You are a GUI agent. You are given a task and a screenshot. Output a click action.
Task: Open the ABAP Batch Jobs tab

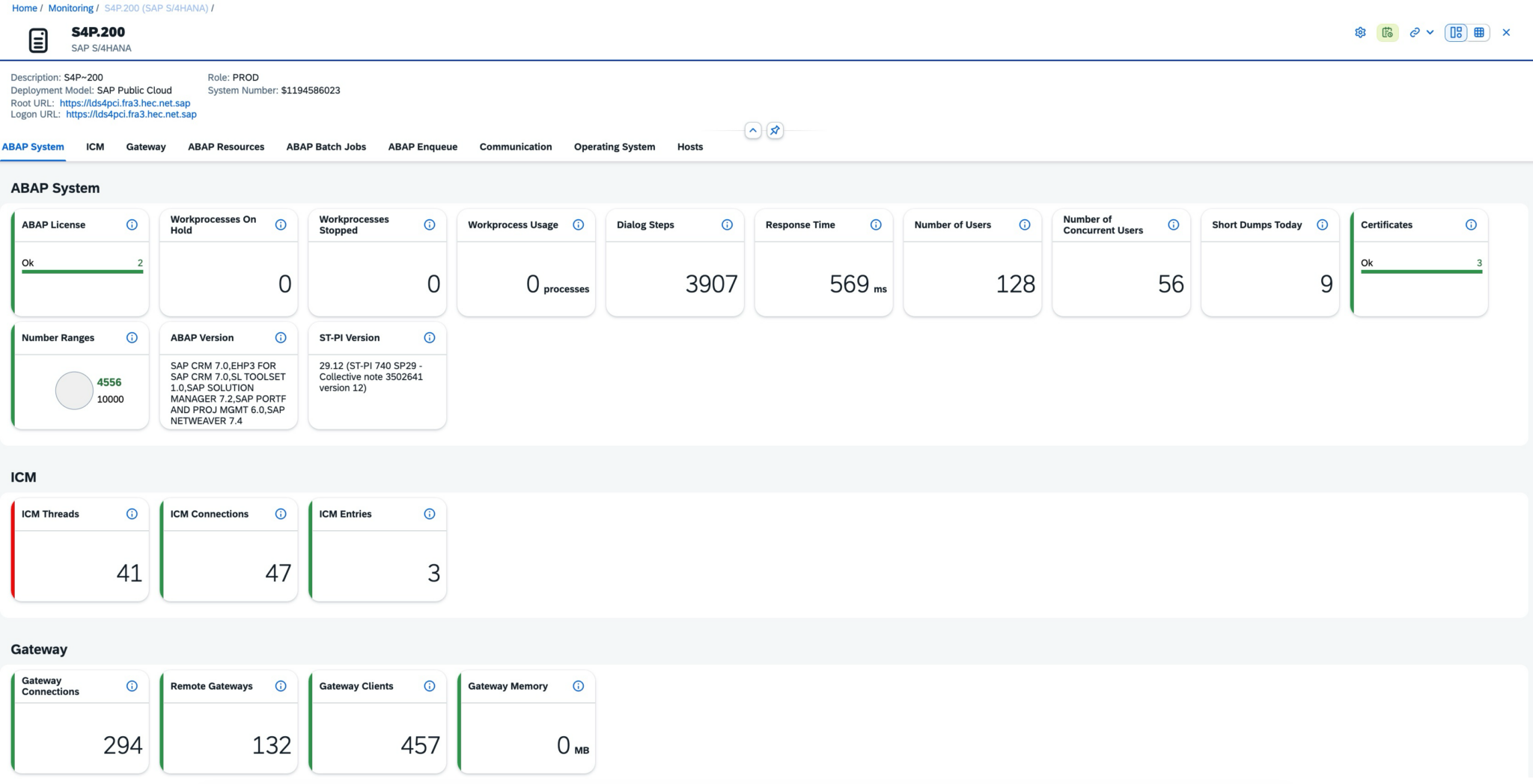point(326,147)
